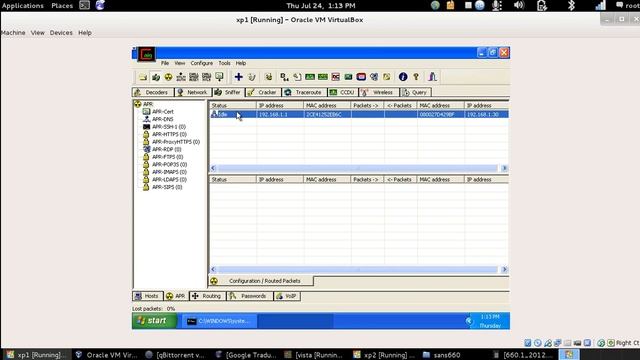
Task: Open the File menu in Cain
Action: (165, 63)
